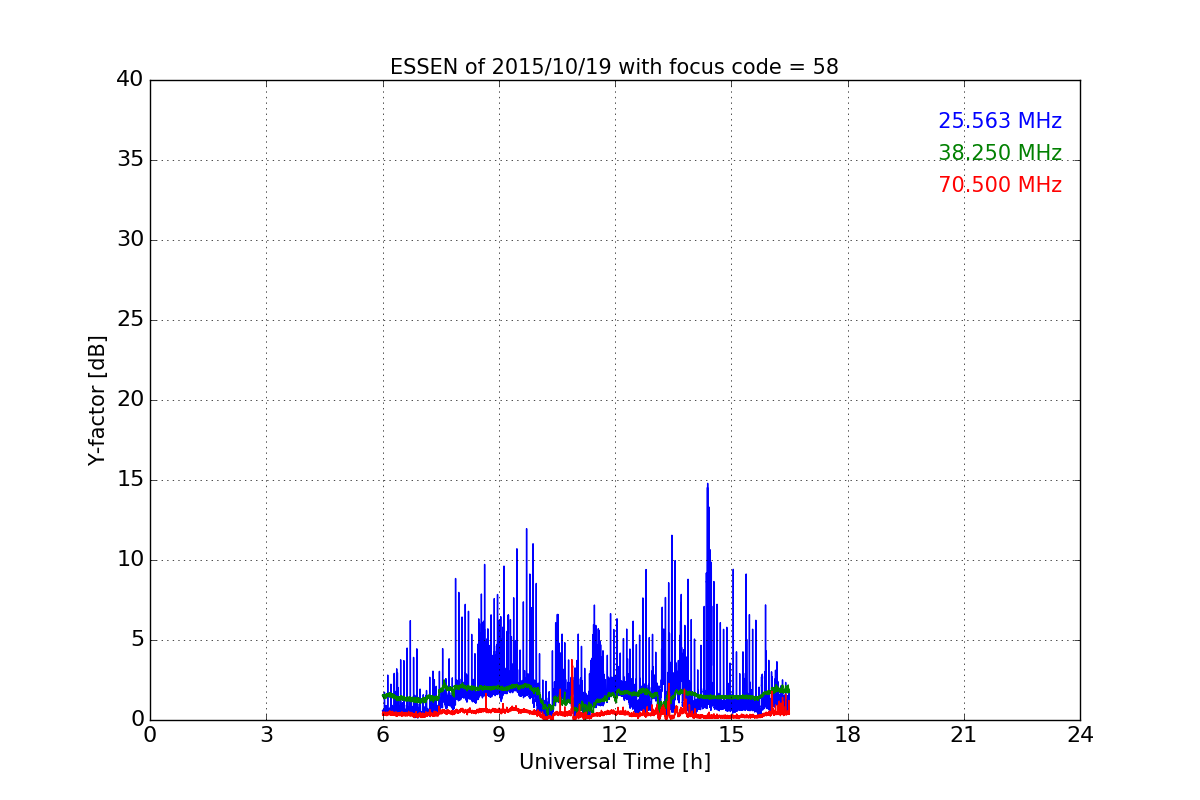Click the y-axis tick label 10

(x=130, y=560)
